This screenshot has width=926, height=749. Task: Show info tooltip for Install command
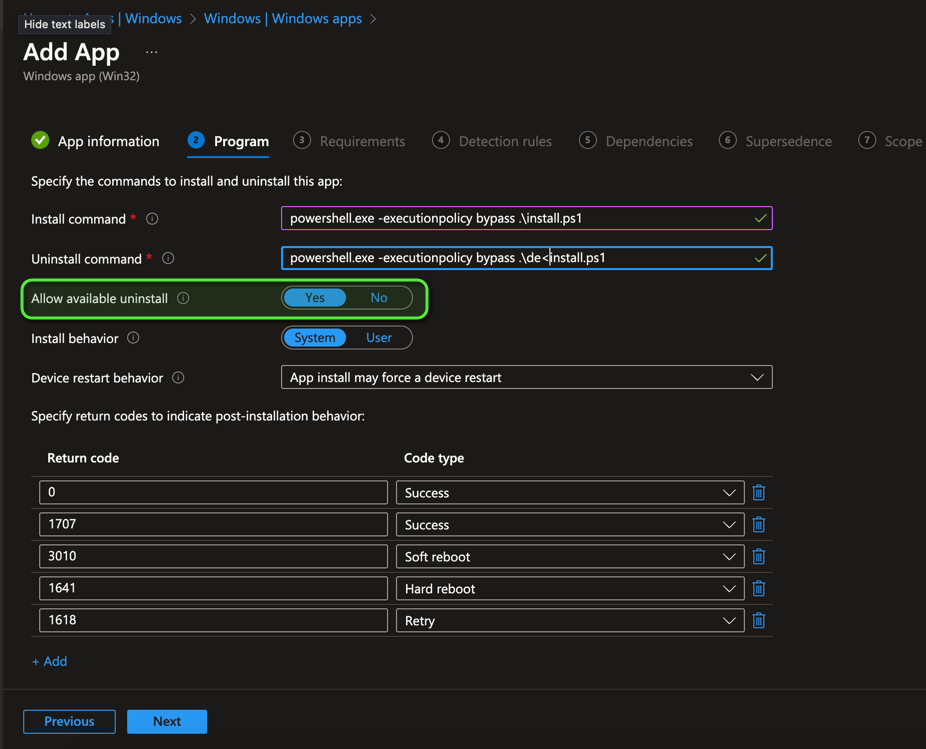(152, 219)
